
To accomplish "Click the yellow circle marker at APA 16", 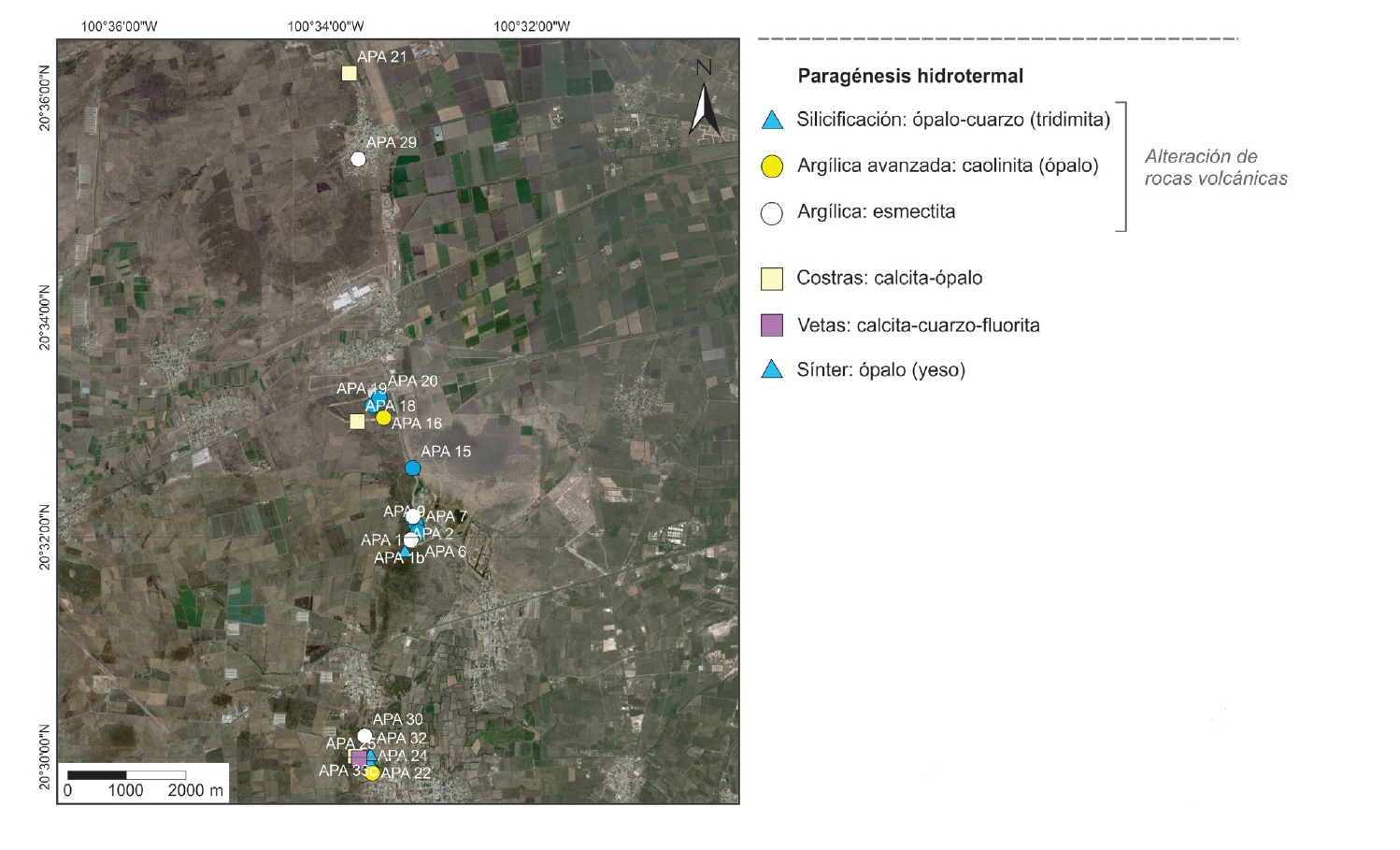I will (x=383, y=418).
